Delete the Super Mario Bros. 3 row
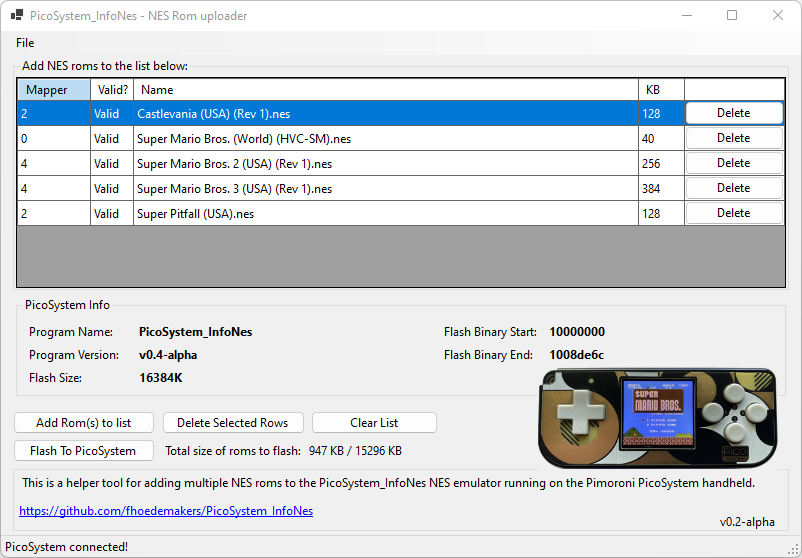802x558 pixels. (x=734, y=188)
